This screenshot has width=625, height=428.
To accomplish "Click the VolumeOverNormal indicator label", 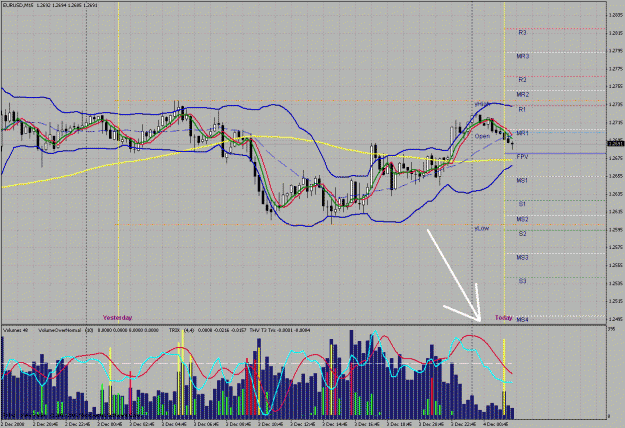I will tap(59, 330).
